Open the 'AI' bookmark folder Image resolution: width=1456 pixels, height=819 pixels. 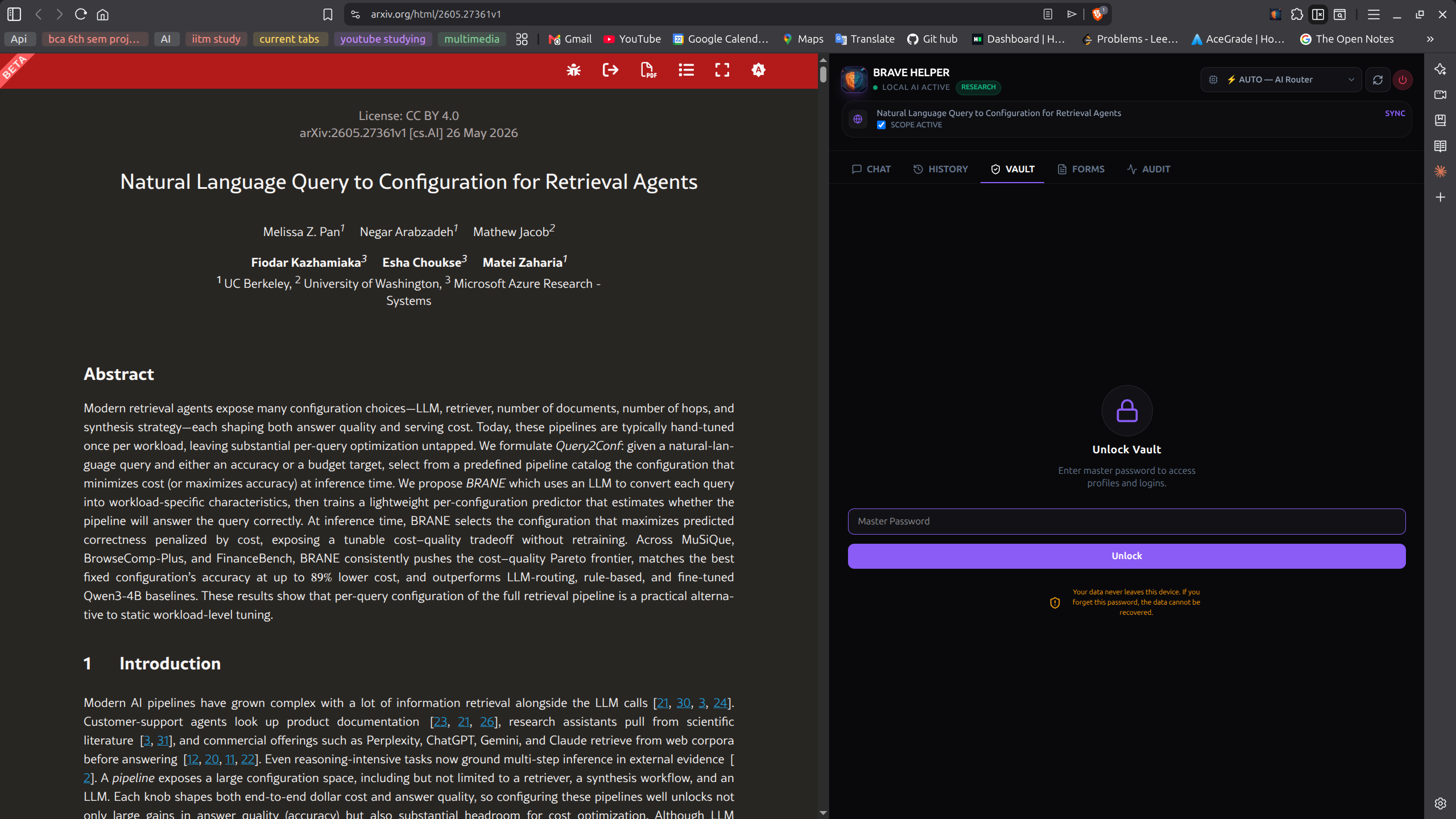(x=166, y=39)
